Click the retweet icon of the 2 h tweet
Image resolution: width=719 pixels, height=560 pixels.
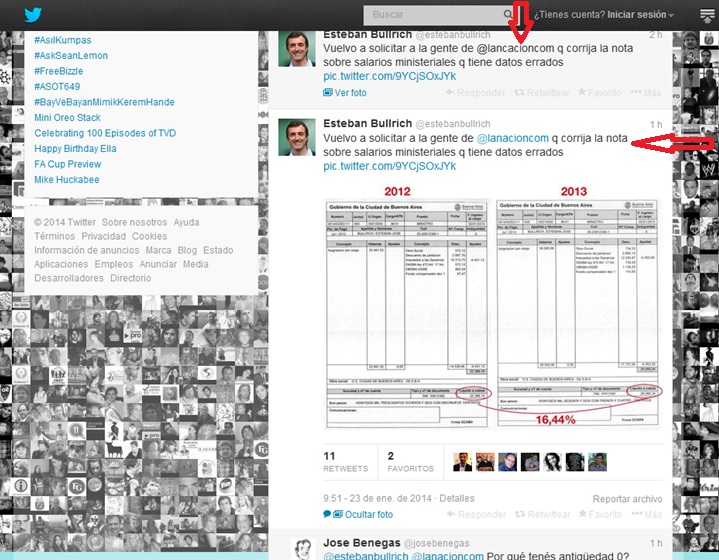519,93
